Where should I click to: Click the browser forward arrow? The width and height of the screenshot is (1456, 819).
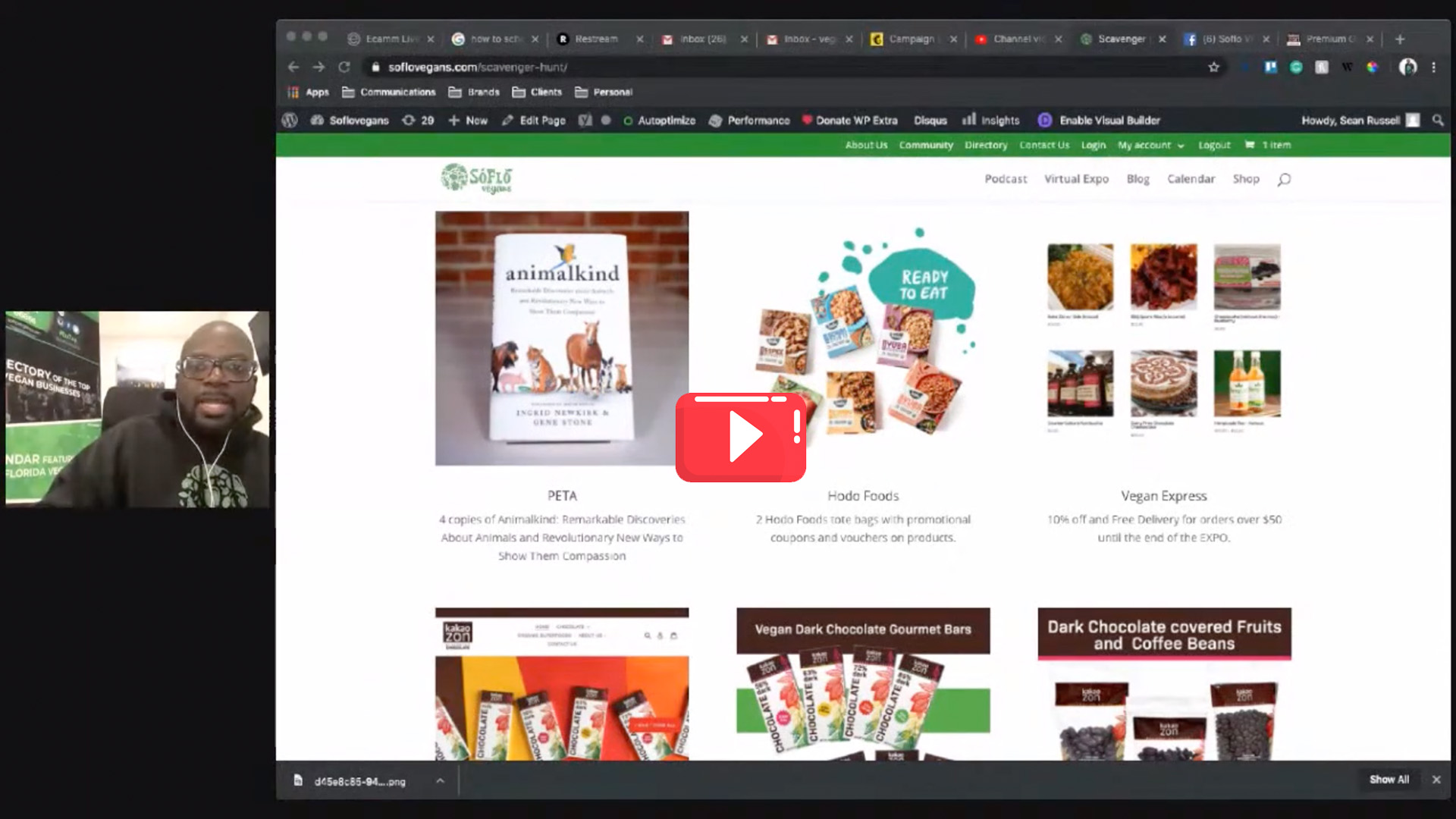coord(319,67)
